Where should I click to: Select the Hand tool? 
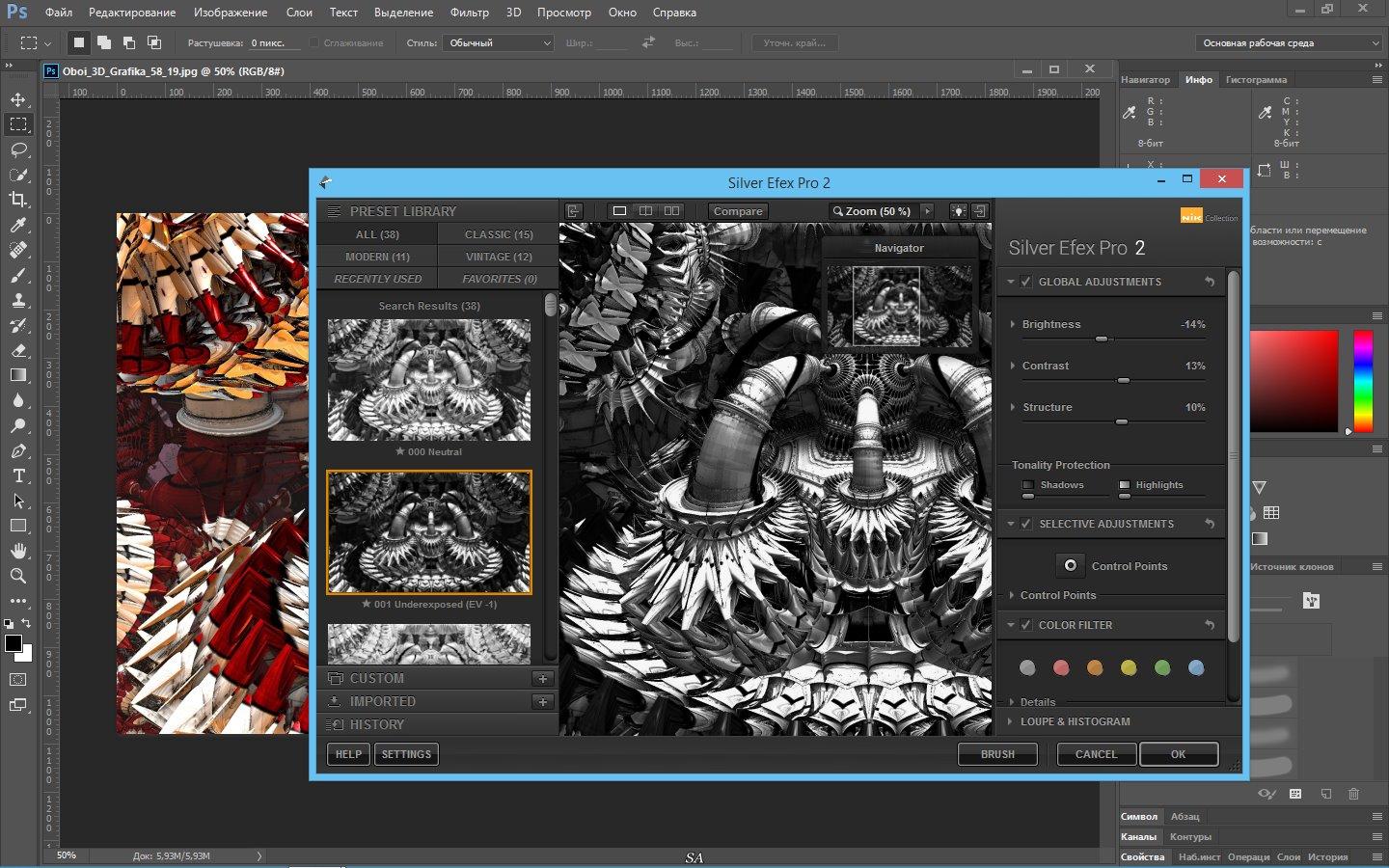(x=18, y=551)
